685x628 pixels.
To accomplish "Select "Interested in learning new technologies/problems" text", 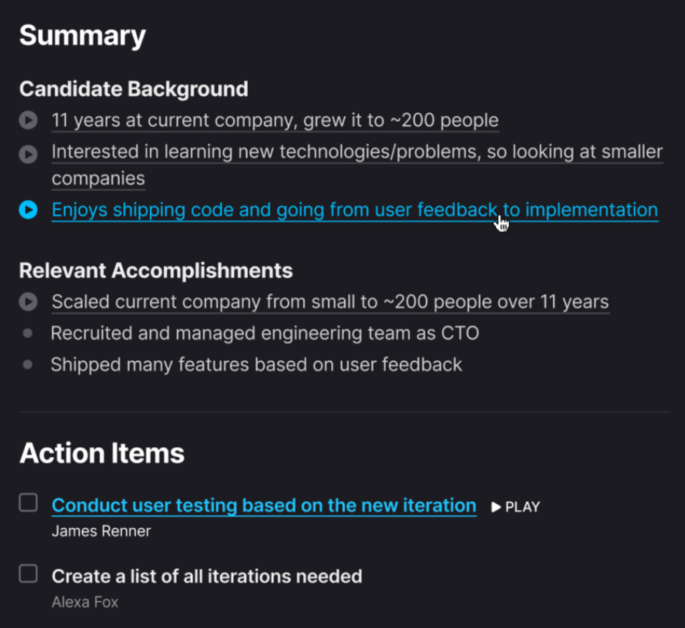I will 357,152.
